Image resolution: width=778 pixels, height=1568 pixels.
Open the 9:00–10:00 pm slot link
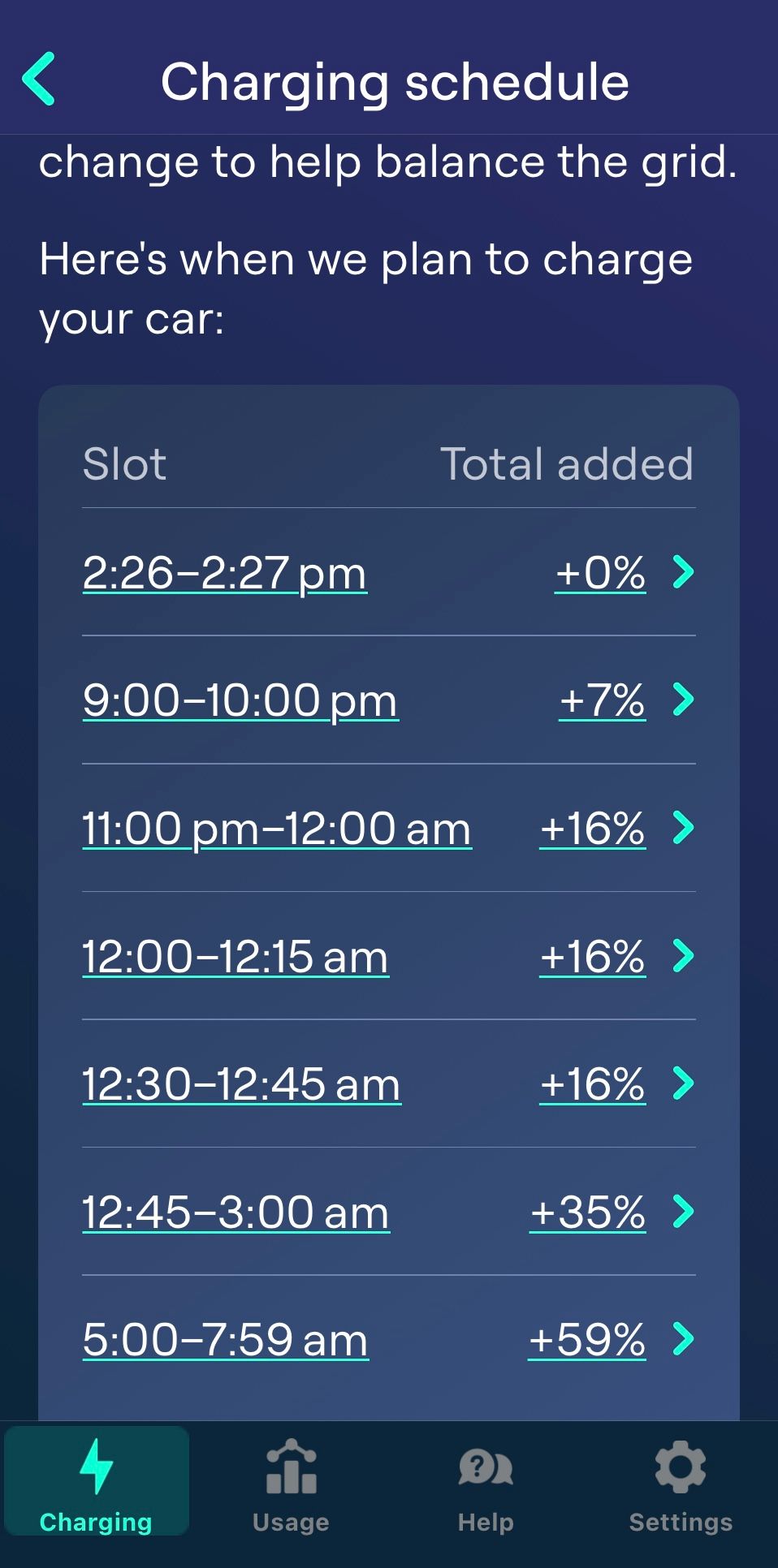click(x=240, y=701)
